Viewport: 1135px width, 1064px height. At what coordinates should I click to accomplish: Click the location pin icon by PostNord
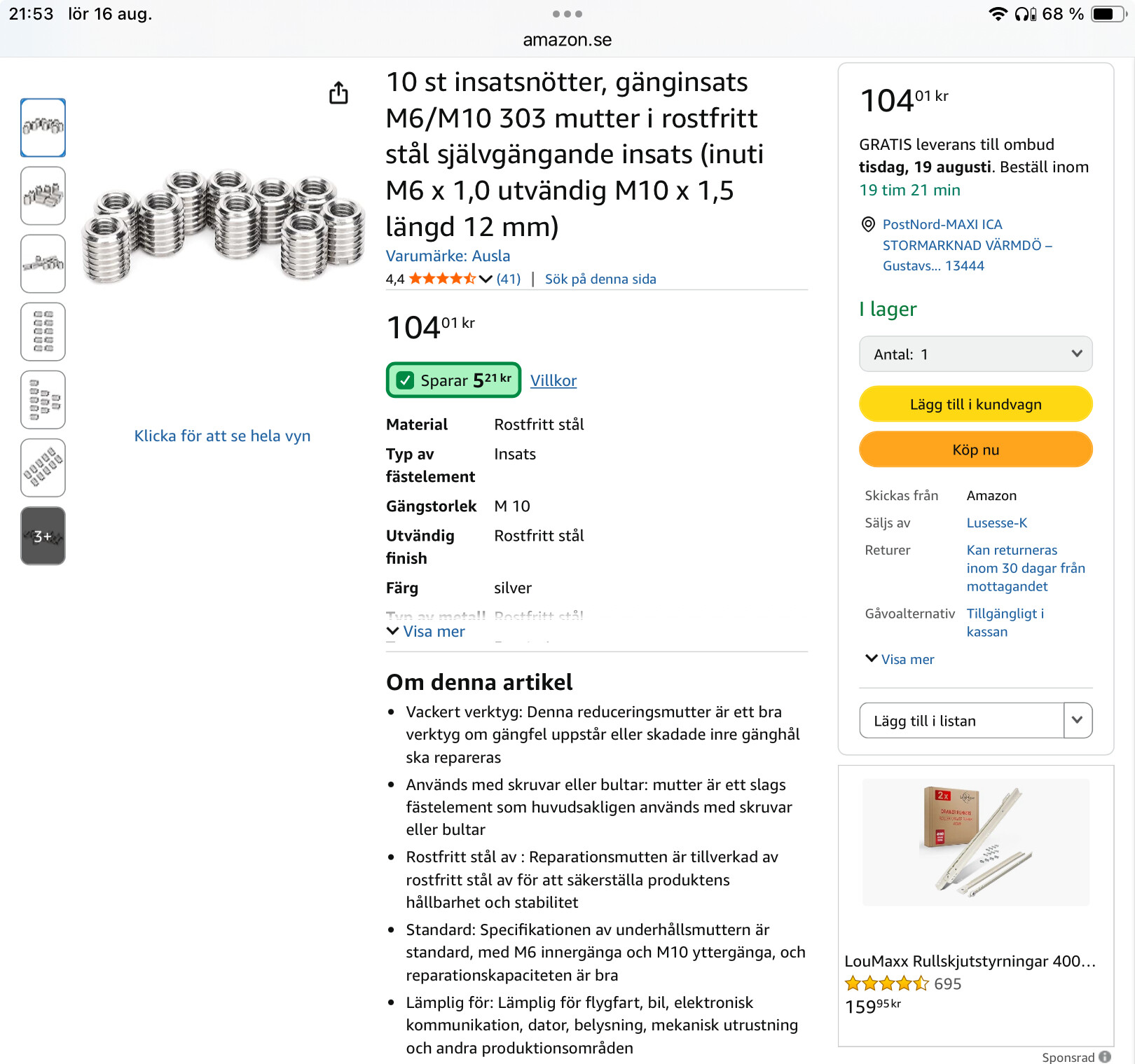click(868, 224)
